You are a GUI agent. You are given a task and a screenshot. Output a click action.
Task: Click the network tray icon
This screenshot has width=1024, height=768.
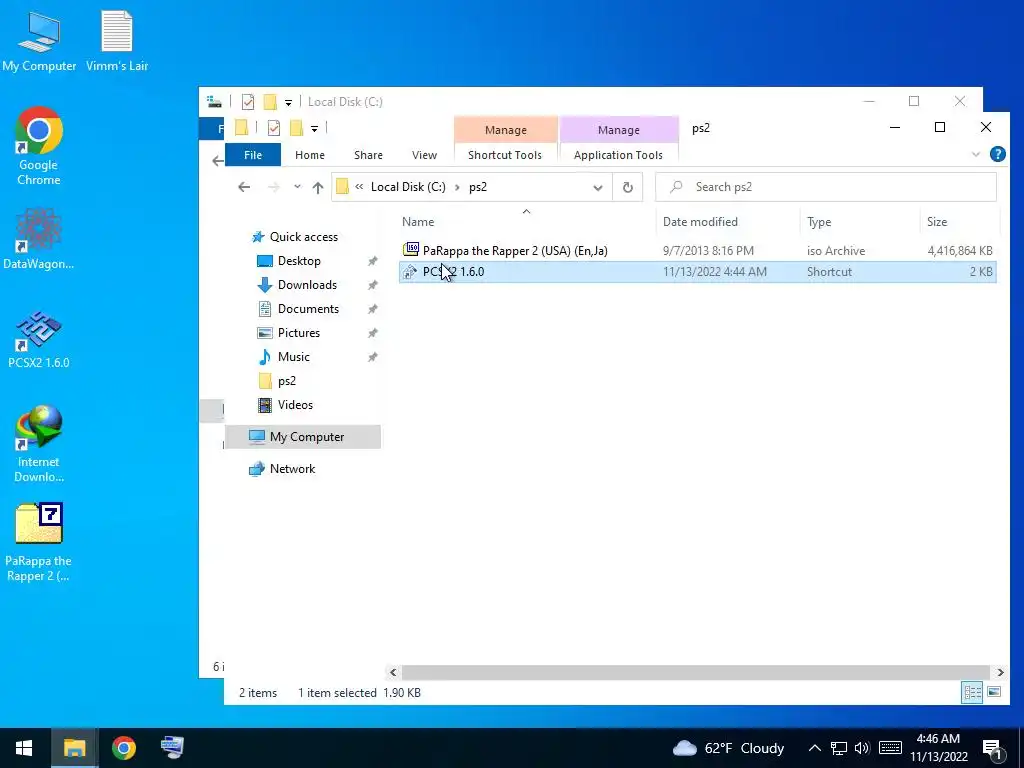[839, 748]
